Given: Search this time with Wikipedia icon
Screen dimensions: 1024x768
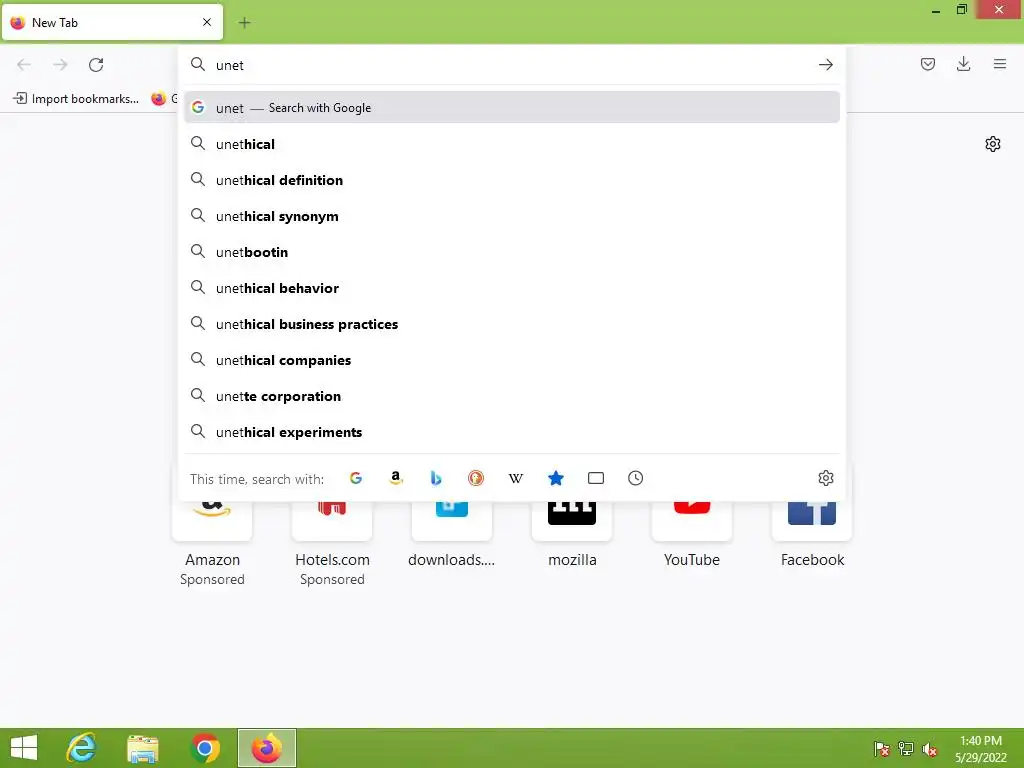Looking at the screenshot, I should pos(516,478).
